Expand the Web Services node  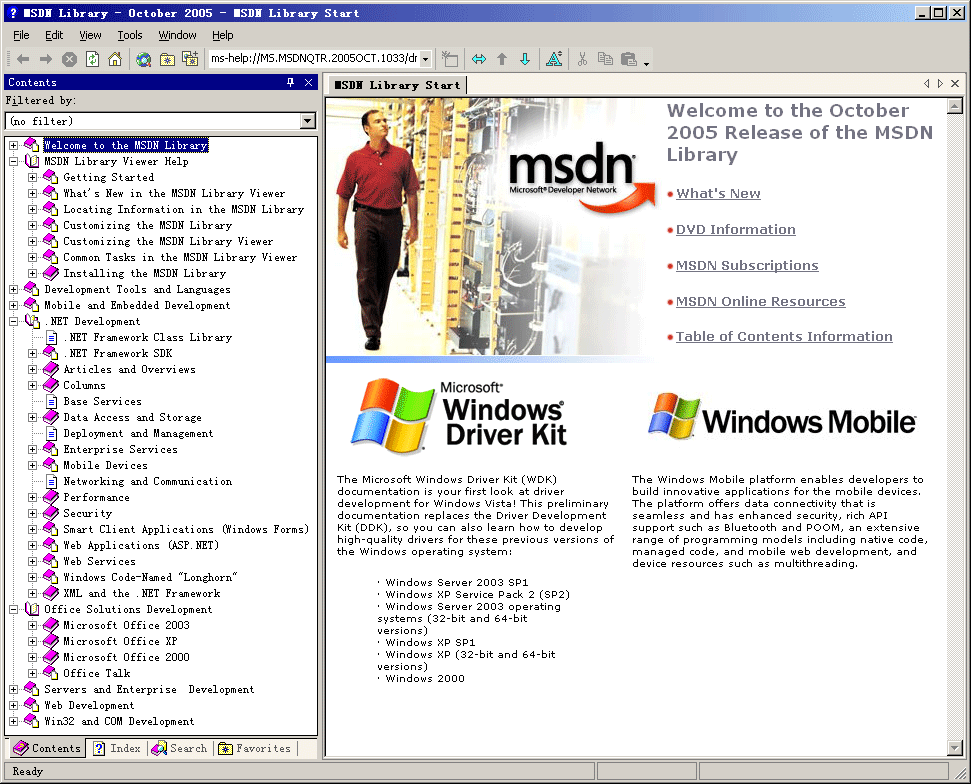point(32,562)
